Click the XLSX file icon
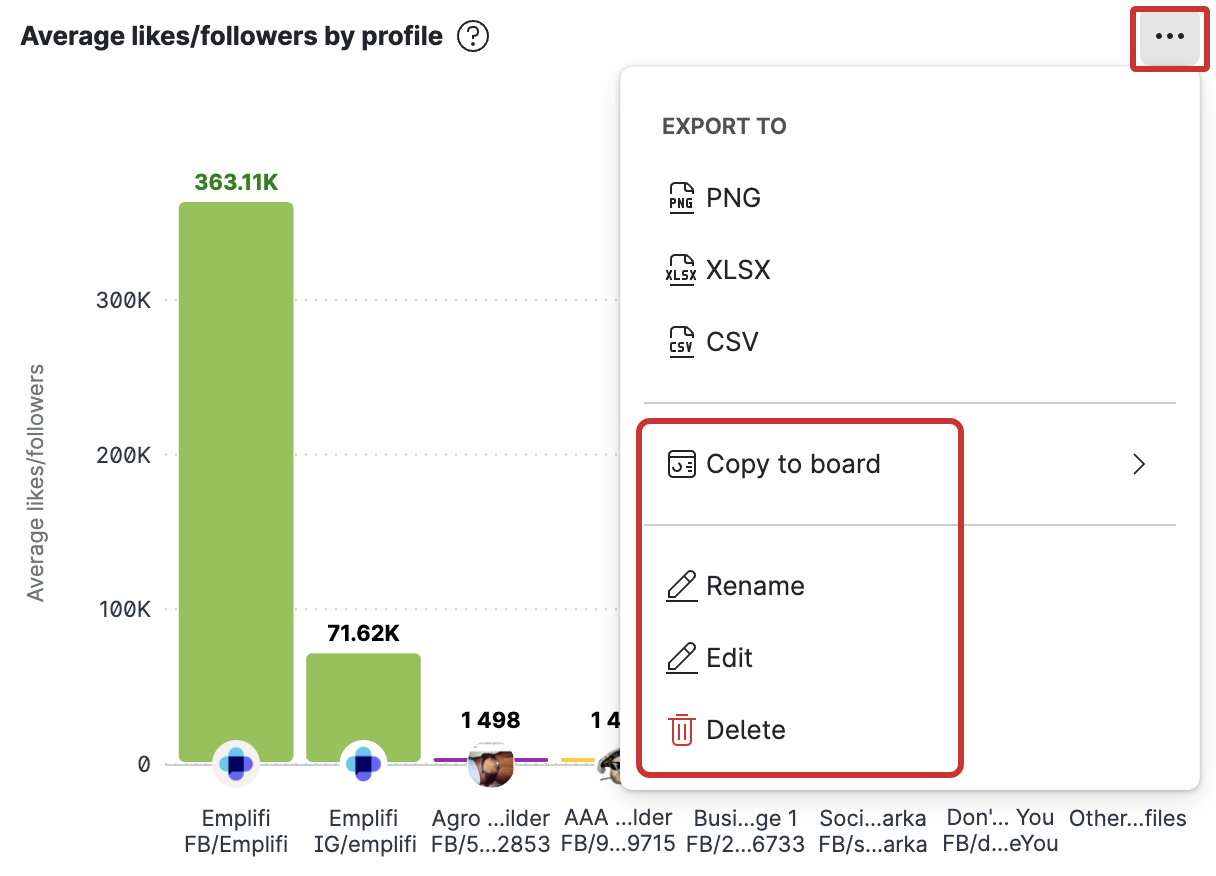The height and width of the screenshot is (876, 1216). [681, 270]
